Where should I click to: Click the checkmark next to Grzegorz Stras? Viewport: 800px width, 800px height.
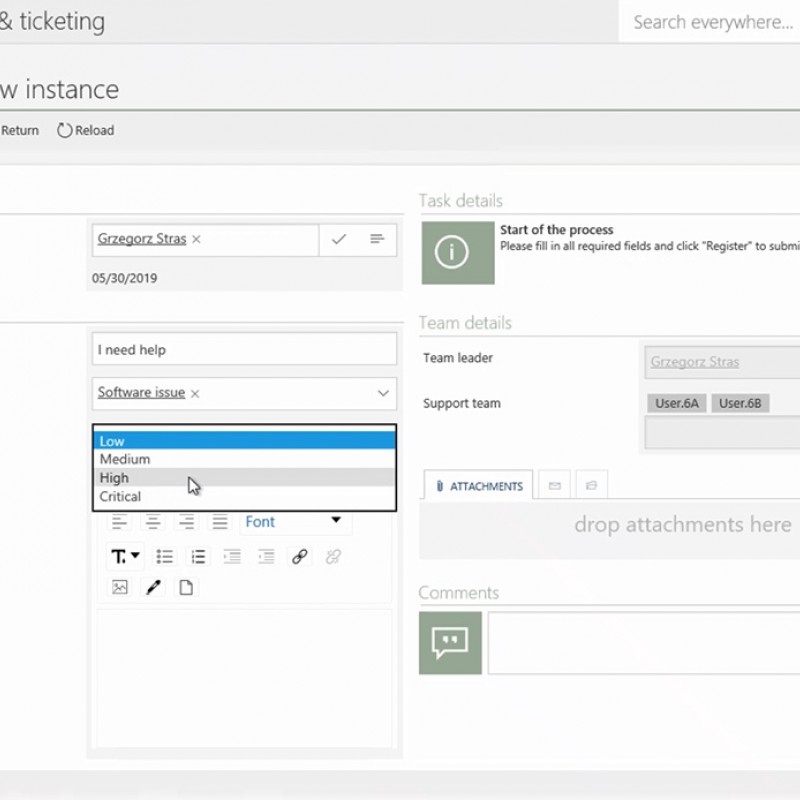tap(339, 239)
